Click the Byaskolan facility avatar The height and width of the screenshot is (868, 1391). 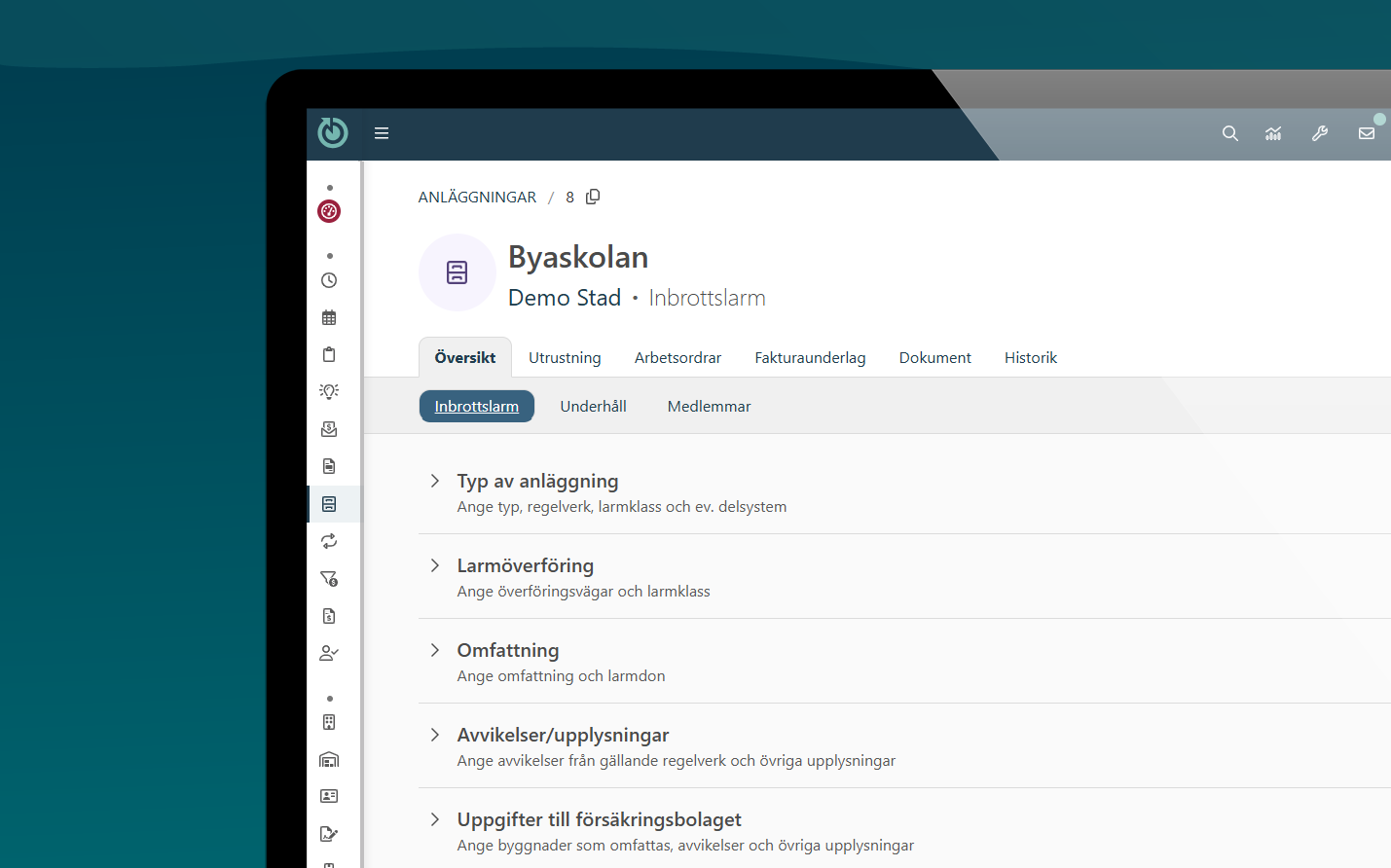point(458,272)
